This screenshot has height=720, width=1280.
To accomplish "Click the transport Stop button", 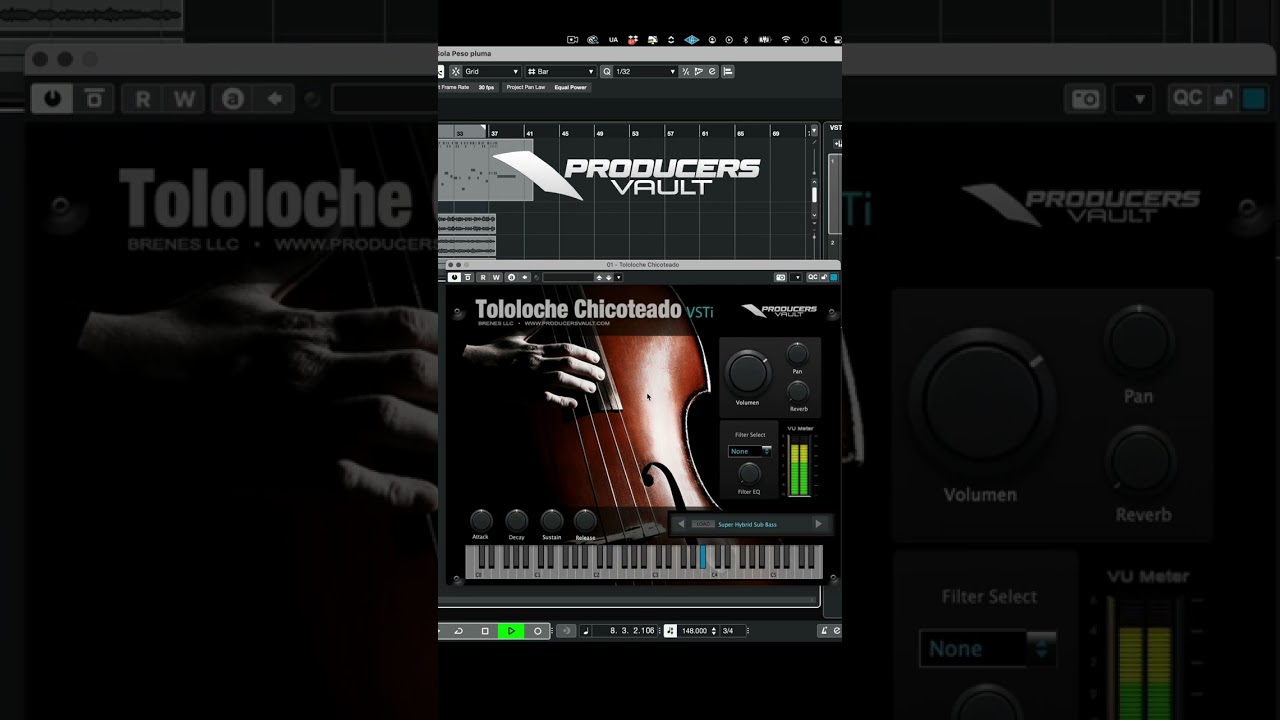I will point(485,631).
